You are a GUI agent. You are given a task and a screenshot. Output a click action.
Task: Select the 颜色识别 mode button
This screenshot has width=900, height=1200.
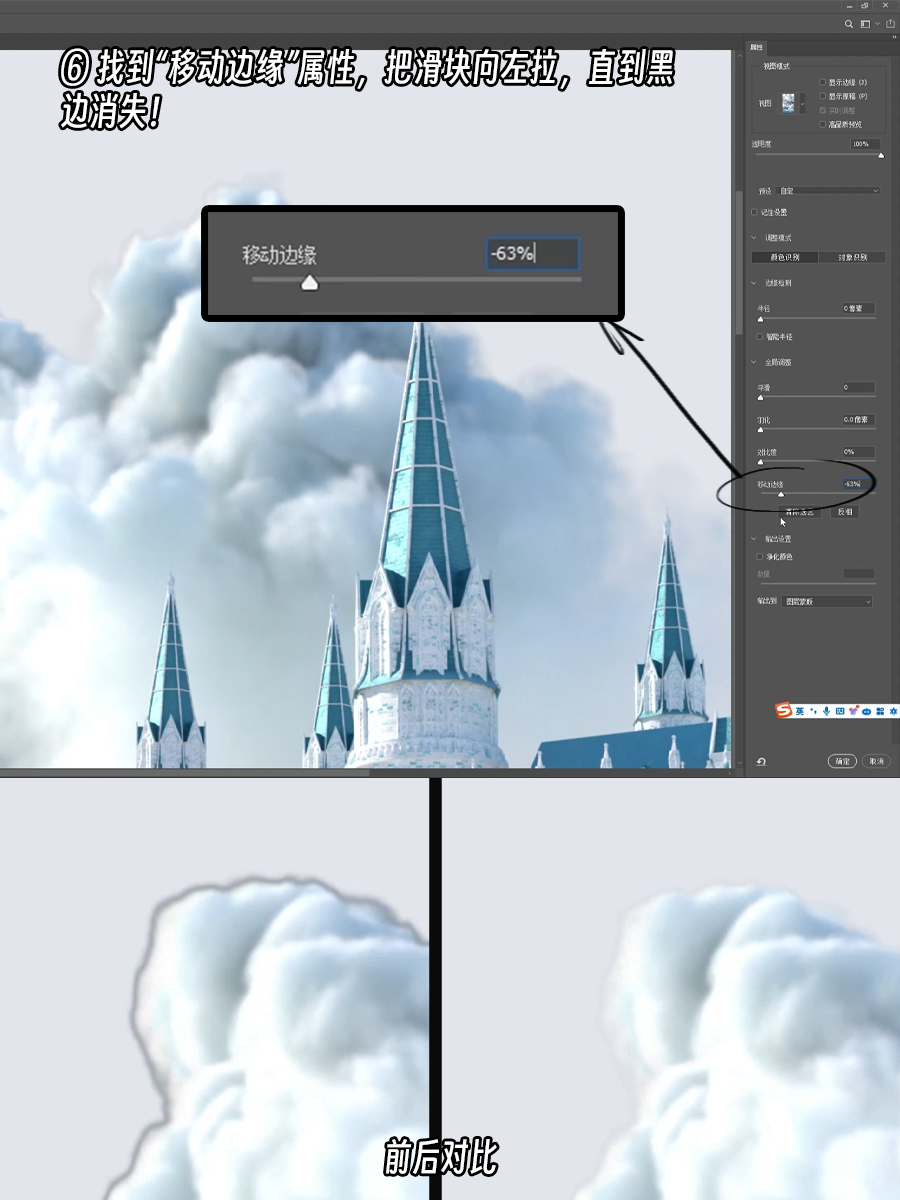pyautogui.click(x=785, y=257)
